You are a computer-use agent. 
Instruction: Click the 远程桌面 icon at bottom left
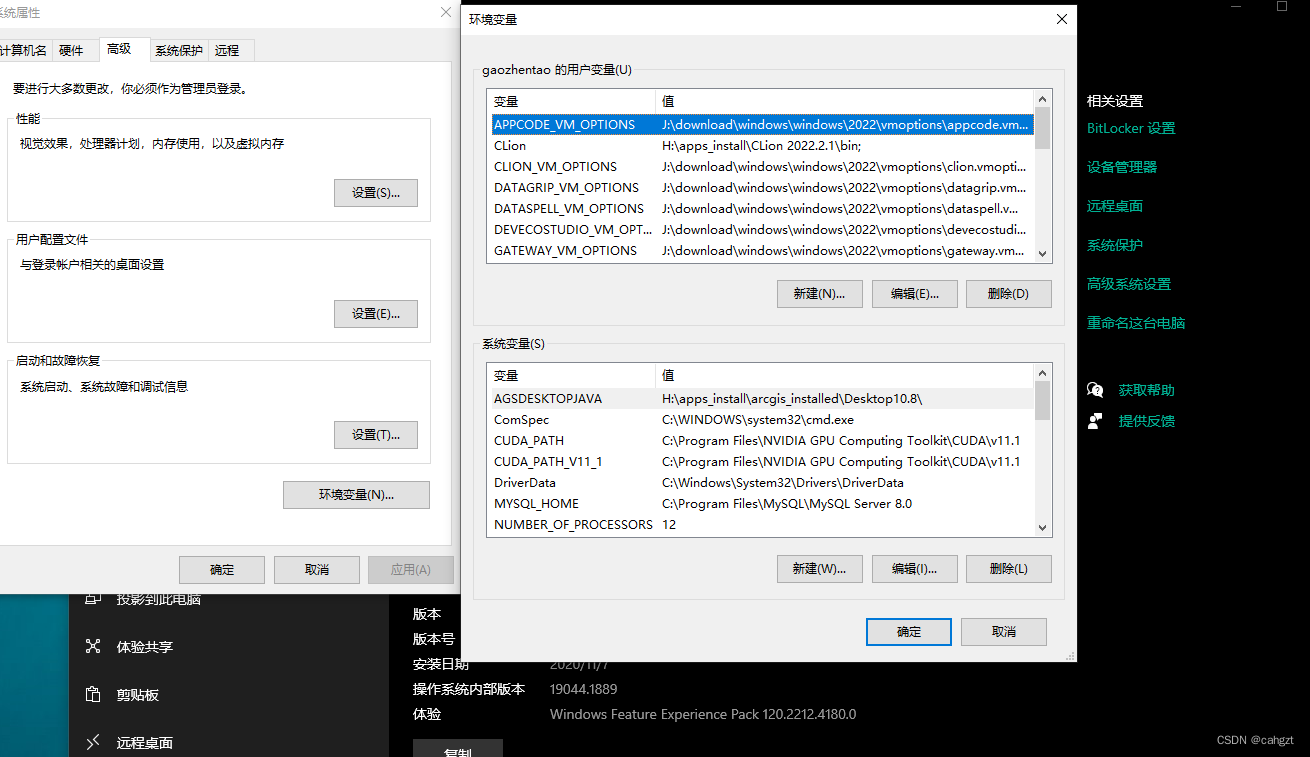(x=92, y=742)
